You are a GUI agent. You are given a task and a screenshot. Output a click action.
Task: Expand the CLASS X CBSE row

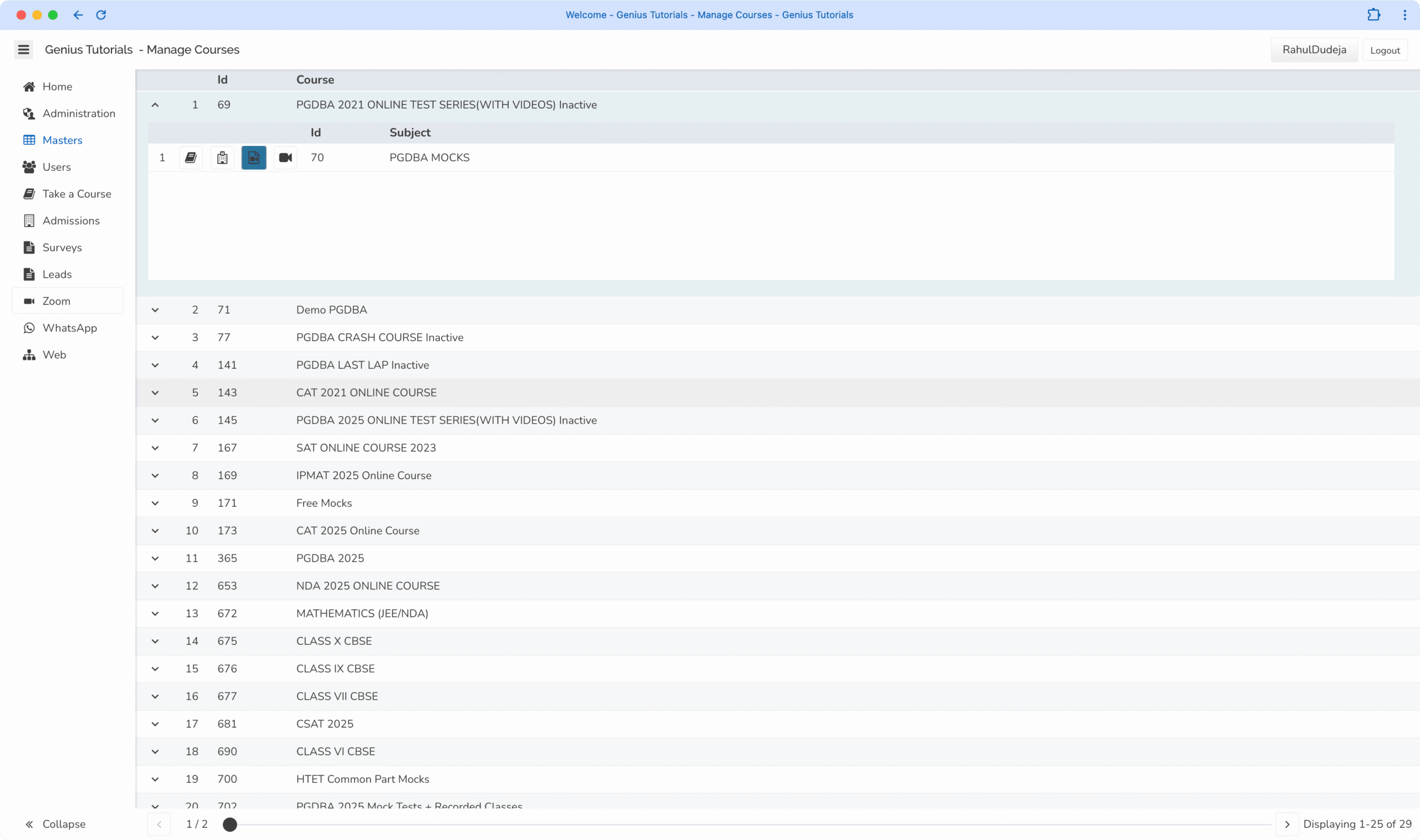(x=155, y=642)
